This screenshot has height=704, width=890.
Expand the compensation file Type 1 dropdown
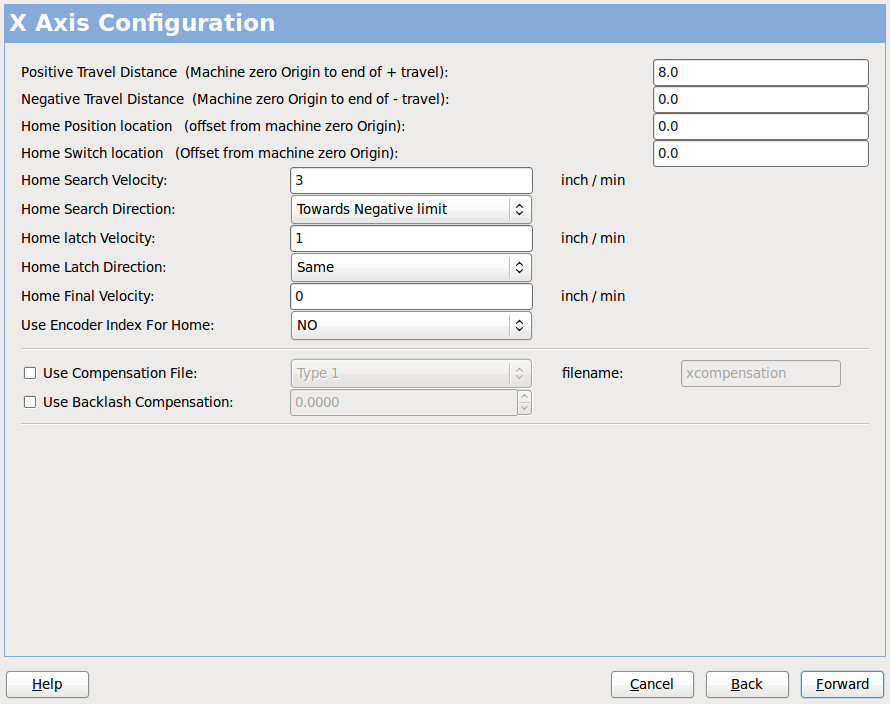[x=410, y=373]
